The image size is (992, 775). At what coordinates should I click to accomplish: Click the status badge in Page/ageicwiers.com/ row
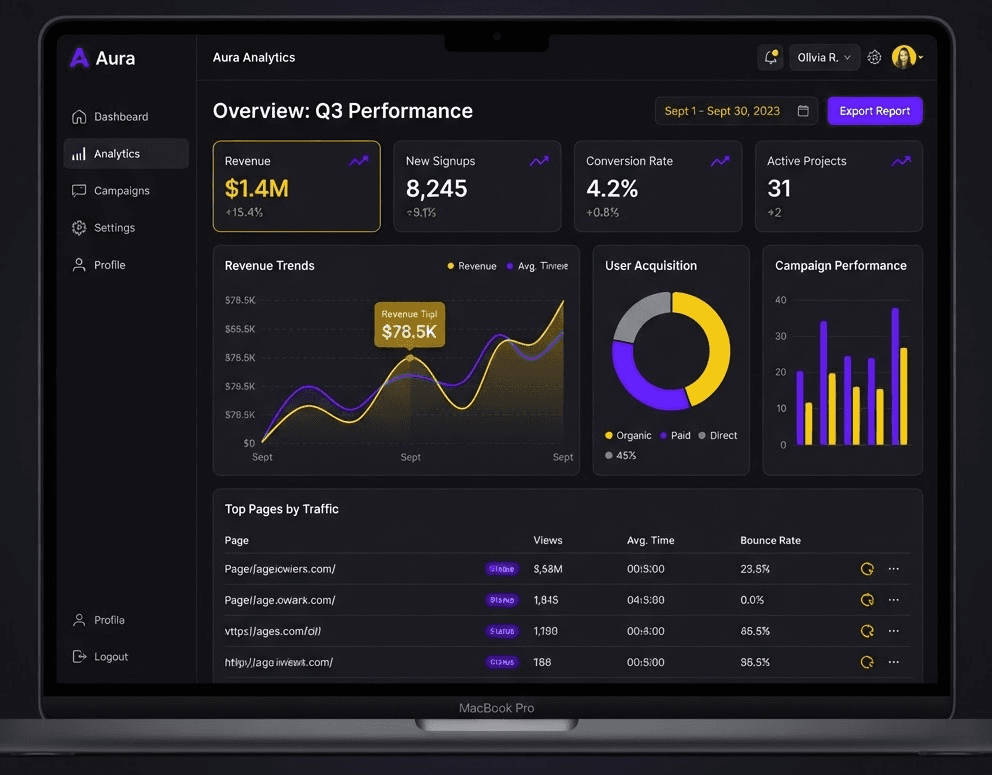tap(502, 569)
